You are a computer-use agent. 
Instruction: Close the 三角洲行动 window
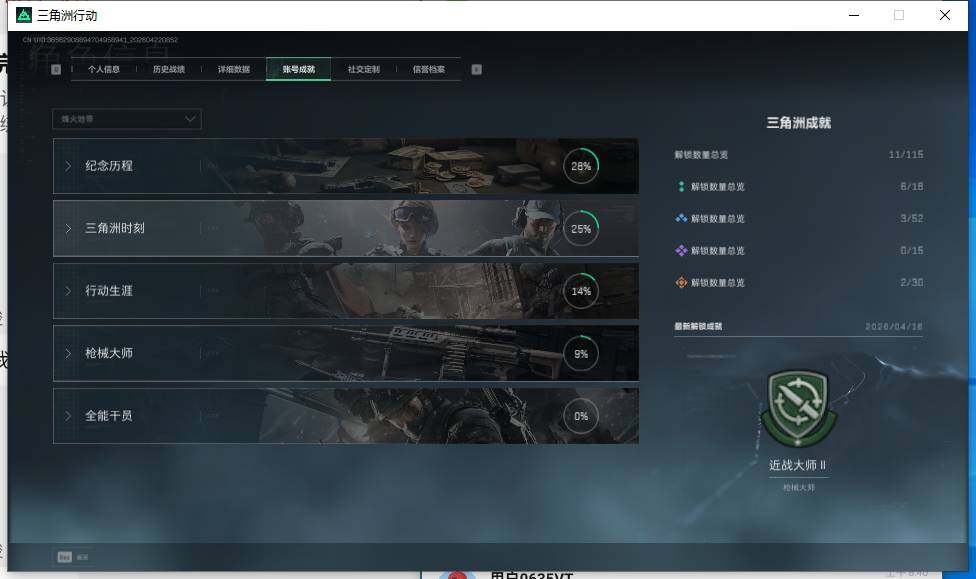coord(944,15)
